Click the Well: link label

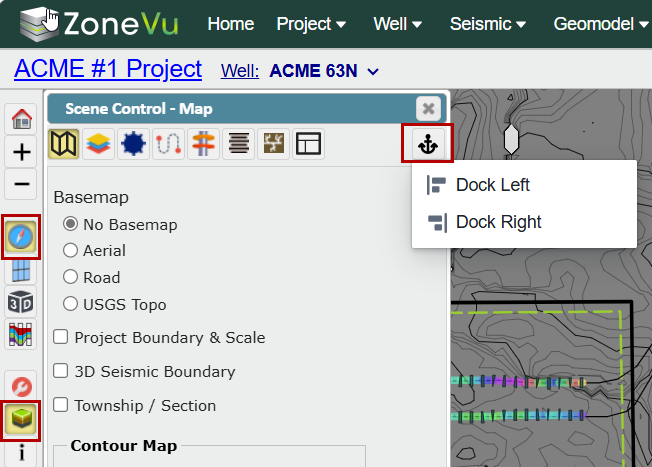click(240, 71)
